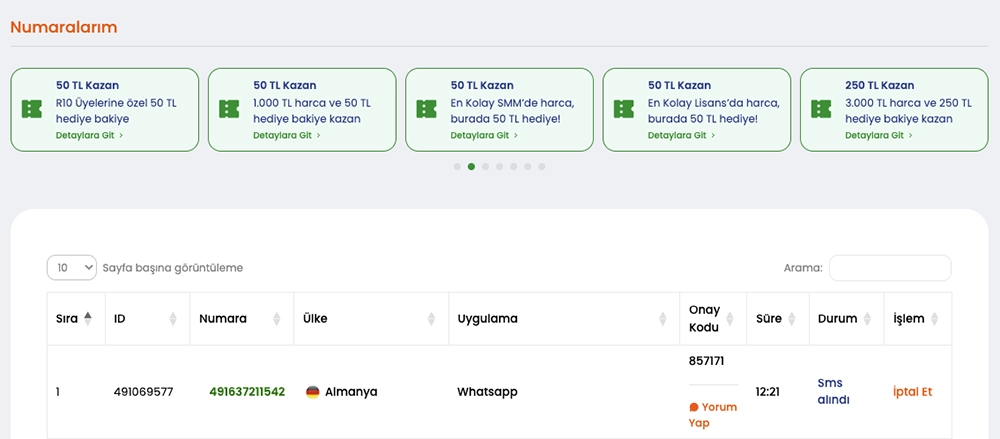Click İptal Et to cancel the number
Viewport: 1000px width, 439px height.
[912, 392]
